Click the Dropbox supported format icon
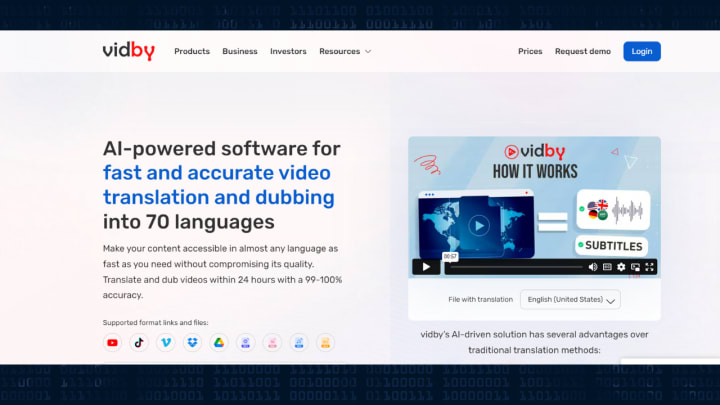 pyautogui.click(x=192, y=343)
